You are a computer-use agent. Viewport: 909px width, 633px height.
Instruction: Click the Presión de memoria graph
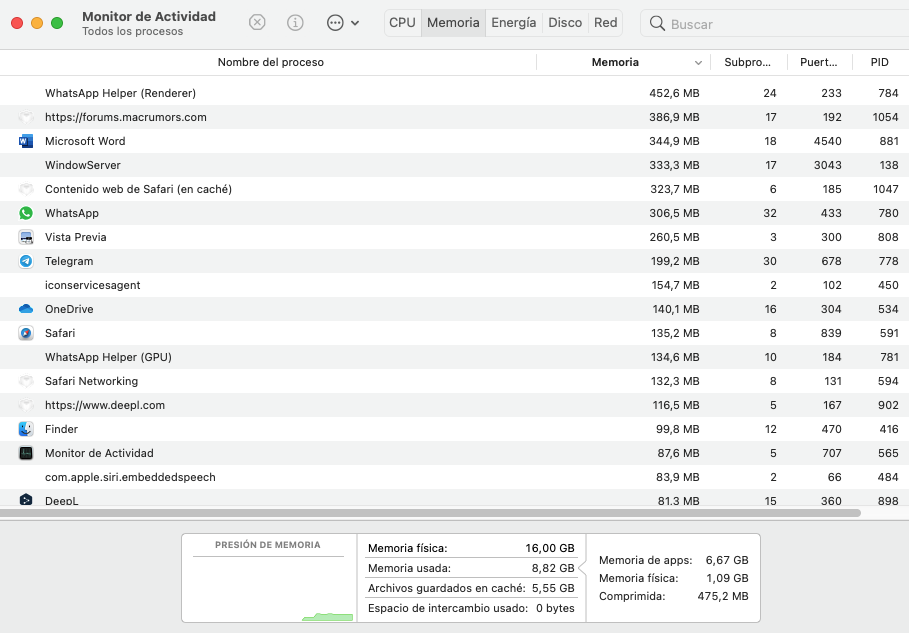click(x=269, y=589)
